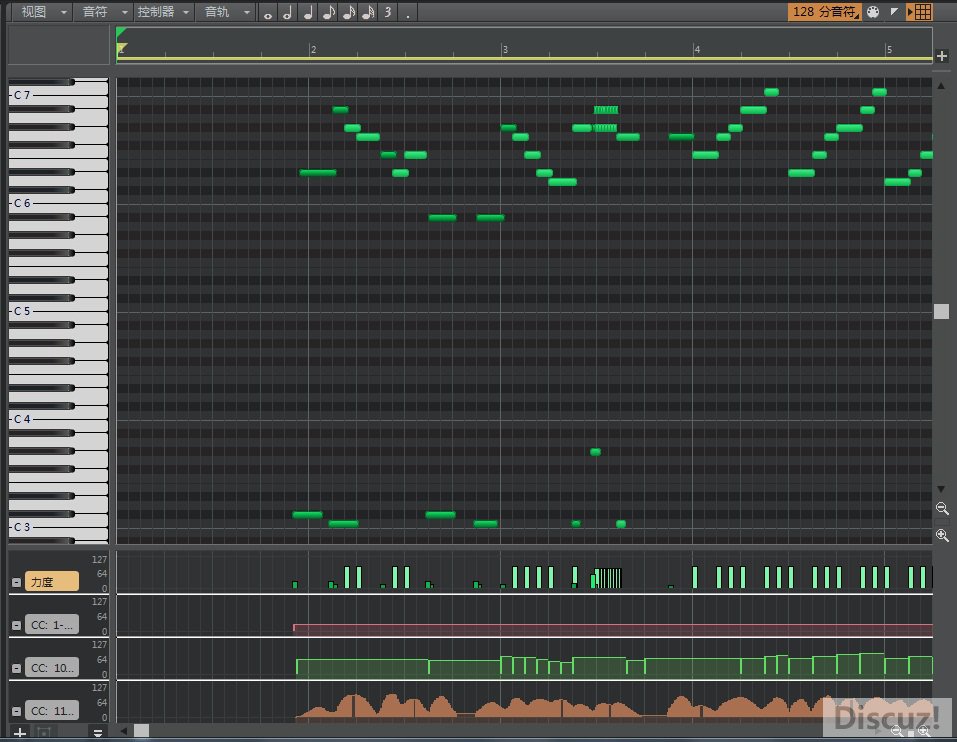
Task: Toggle the orange grid button in toolbar
Action: click(x=920, y=12)
